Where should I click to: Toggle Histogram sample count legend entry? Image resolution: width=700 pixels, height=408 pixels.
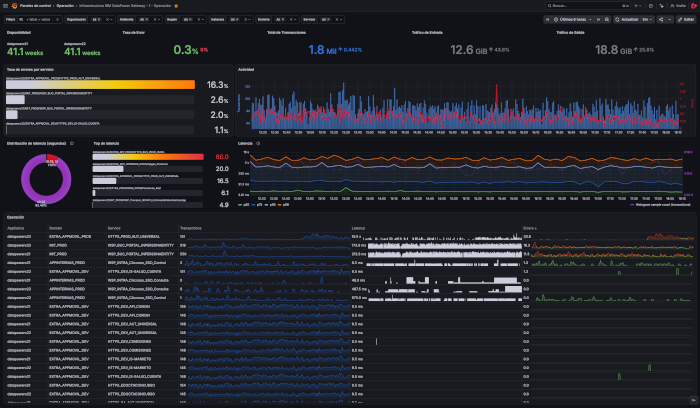pos(660,205)
